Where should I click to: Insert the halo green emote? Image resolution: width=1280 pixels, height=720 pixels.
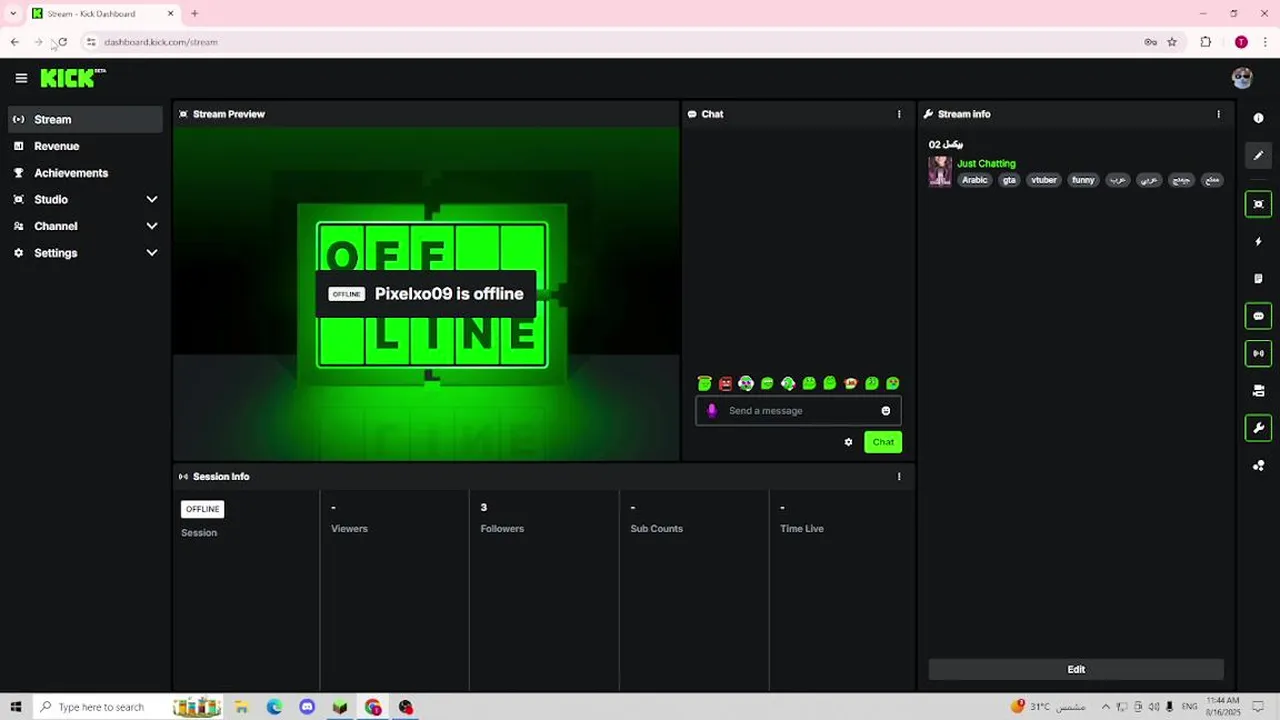click(x=704, y=383)
